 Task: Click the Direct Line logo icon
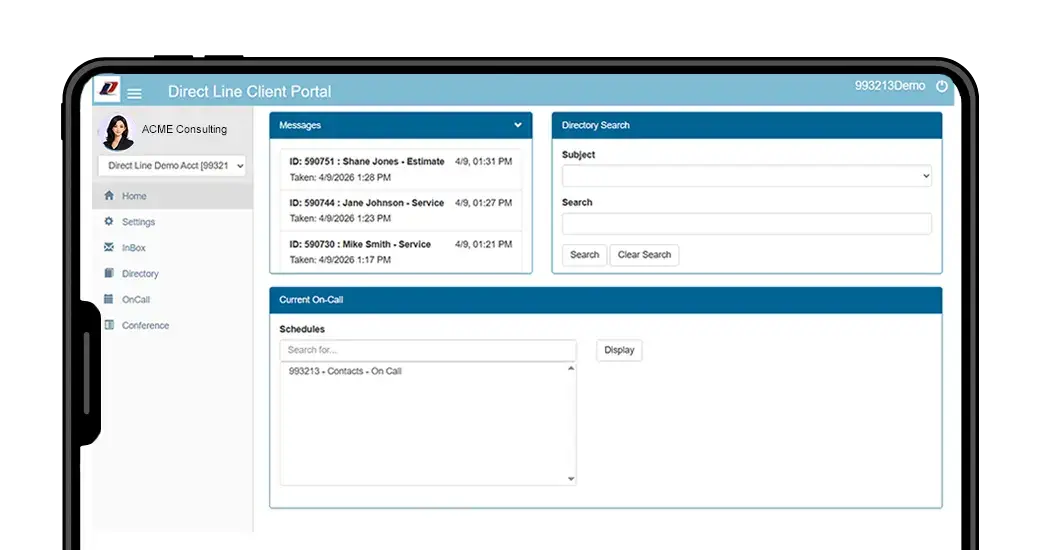(108, 90)
